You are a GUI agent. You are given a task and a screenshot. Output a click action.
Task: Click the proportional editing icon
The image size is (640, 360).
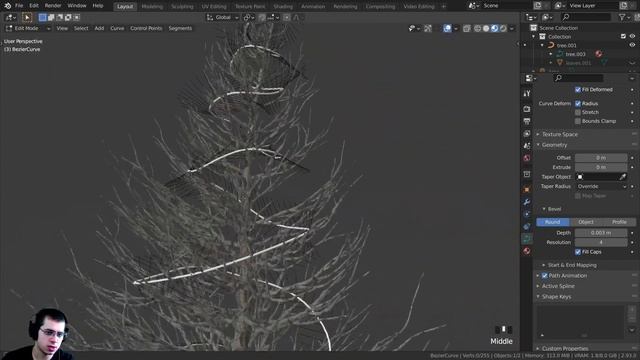tap(287, 18)
